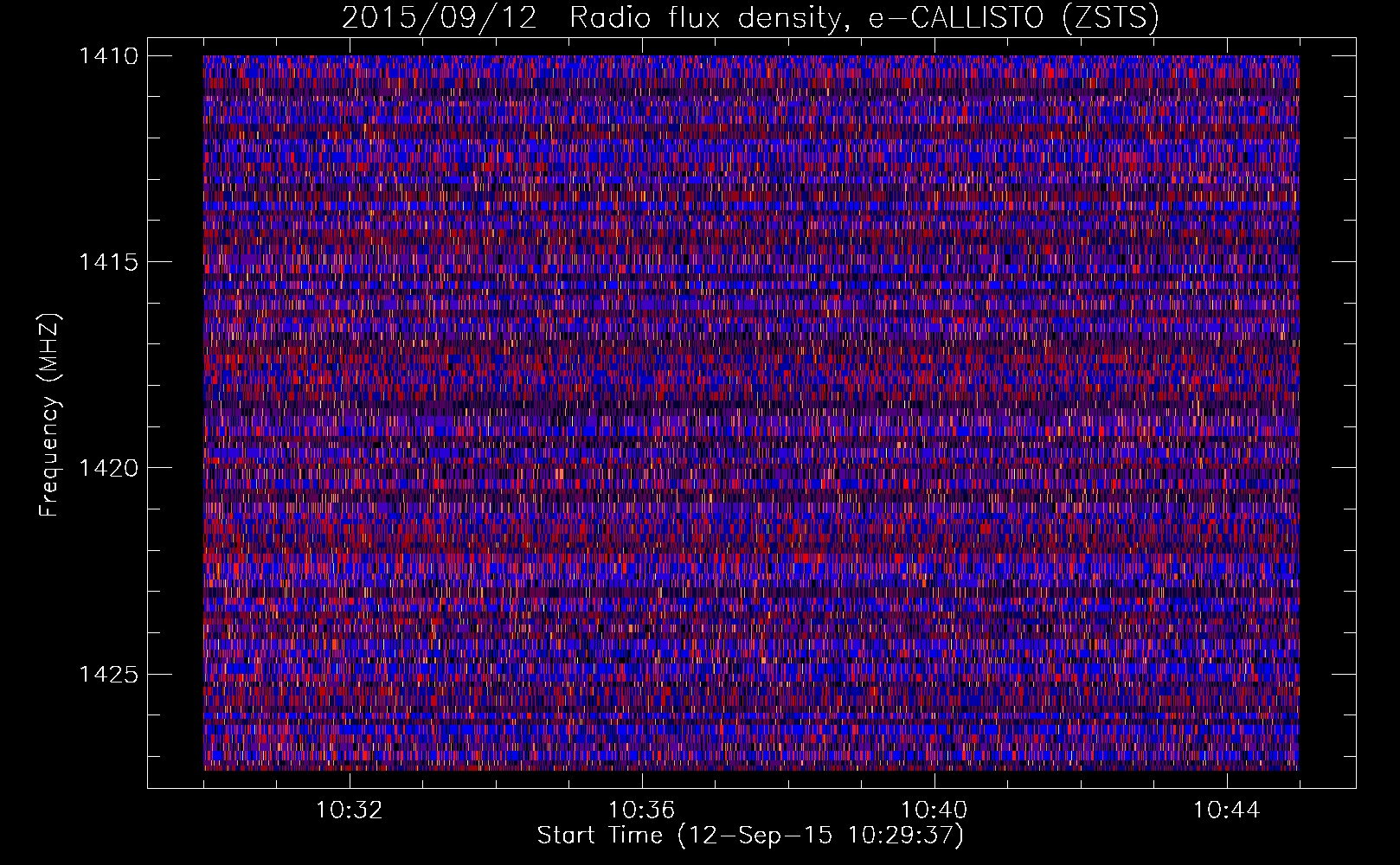Click the 10:32 time tick label
This screenshot has width=1400, height=865.
coord(349,811)
